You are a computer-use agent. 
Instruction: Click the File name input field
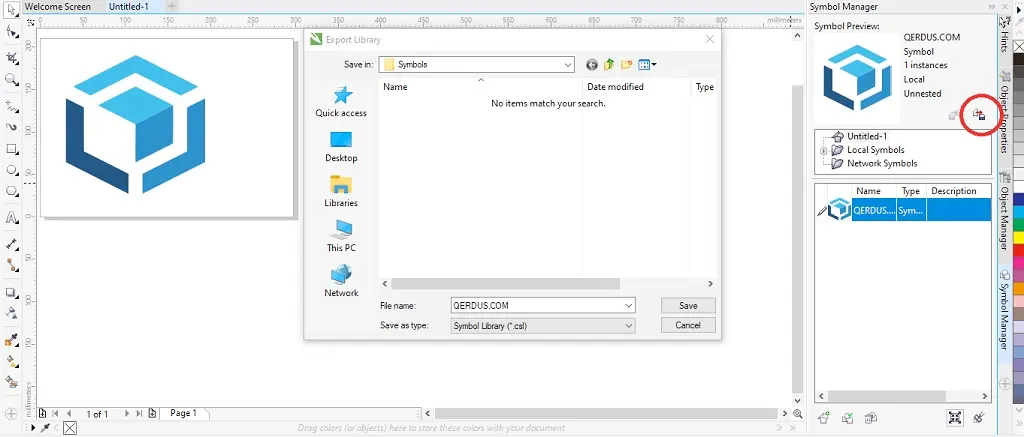pos(537,305)
